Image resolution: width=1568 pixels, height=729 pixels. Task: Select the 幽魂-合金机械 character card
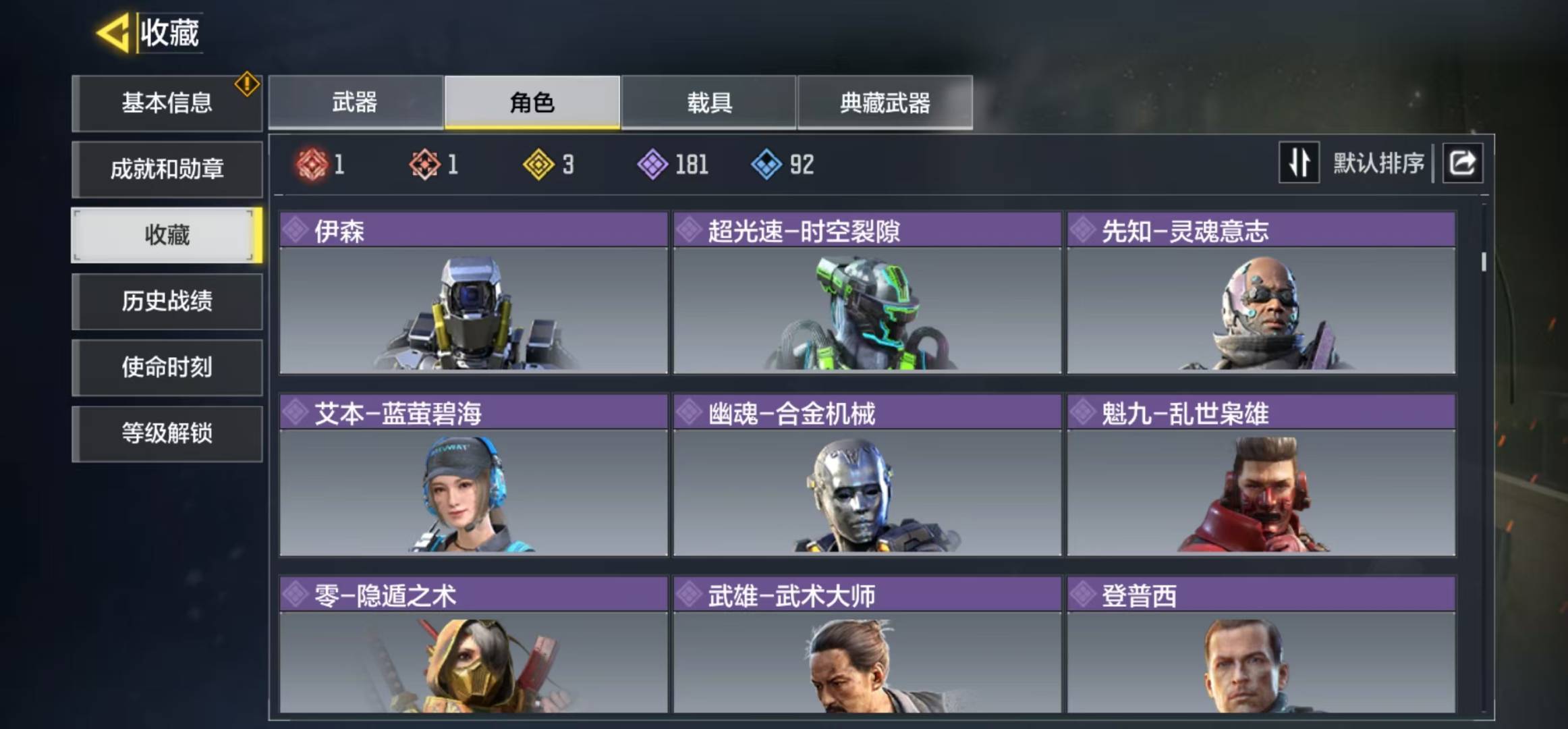tap(867, 475)
